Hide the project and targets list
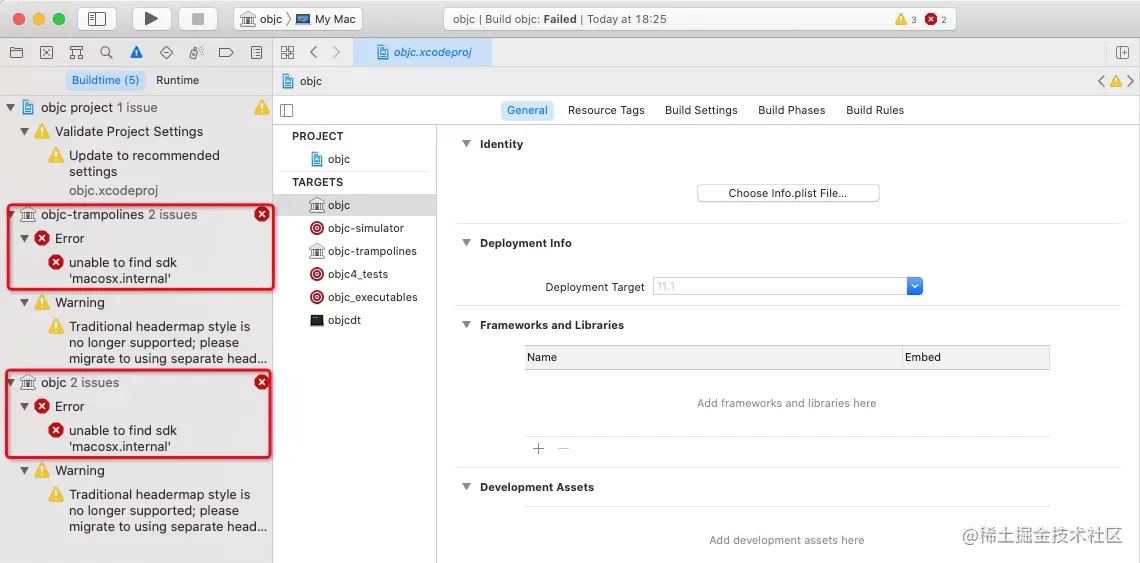 286,111
